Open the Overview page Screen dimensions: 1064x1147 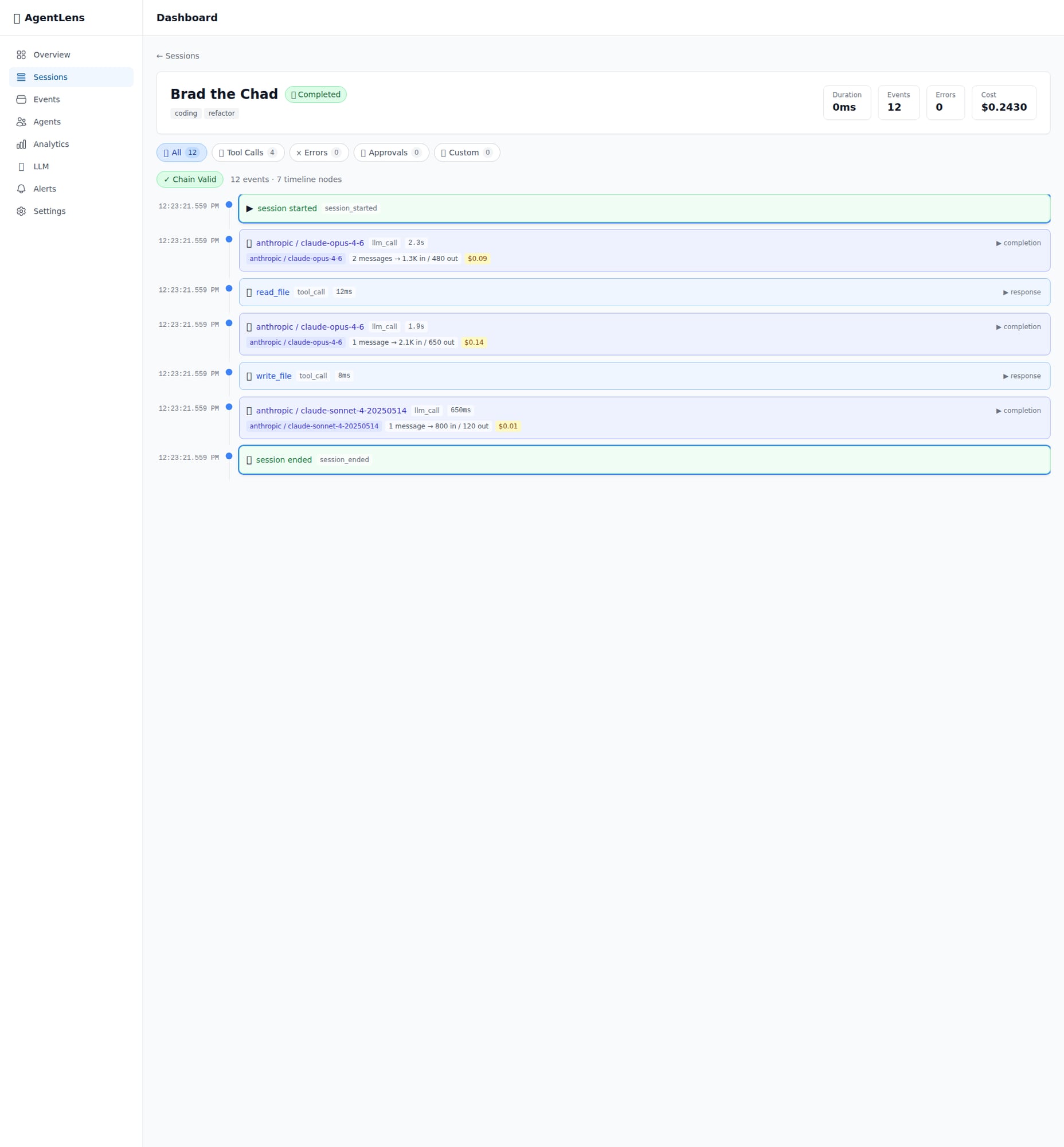(x=72, y=54)
